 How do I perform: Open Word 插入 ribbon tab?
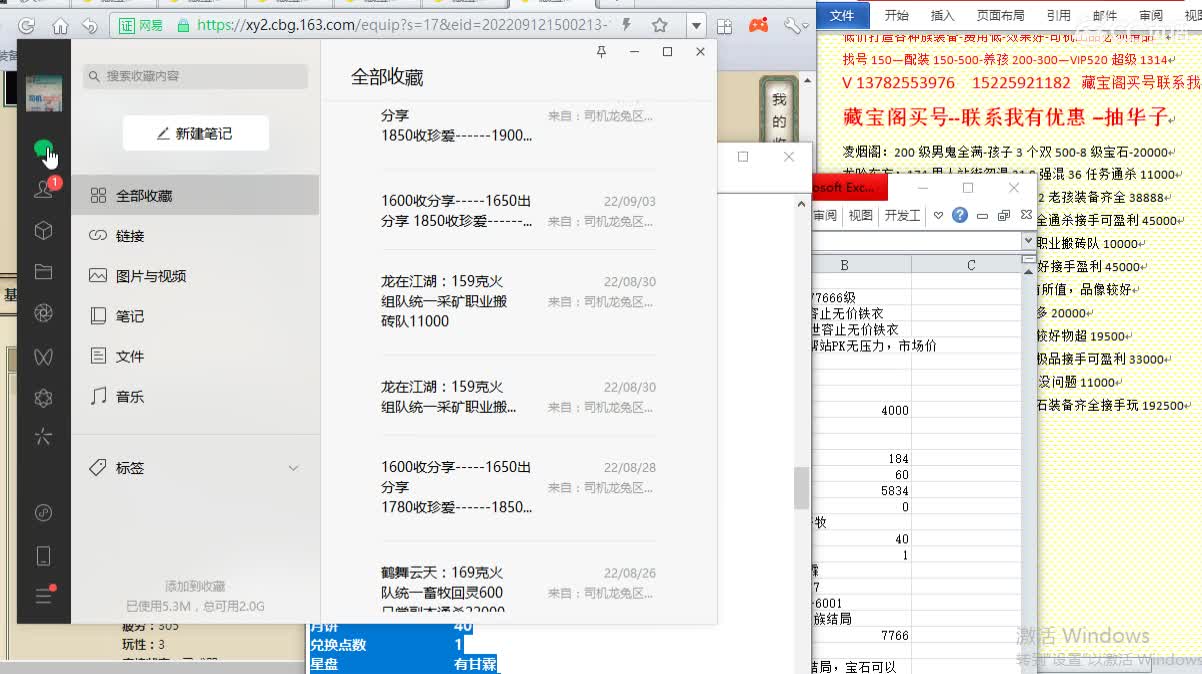[942, 15]
